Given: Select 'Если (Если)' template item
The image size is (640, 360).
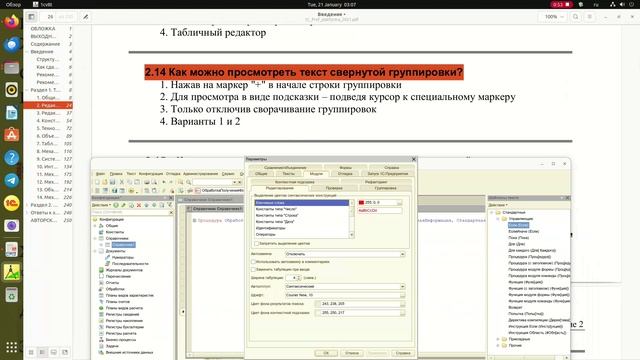Looking at the screenshot, I should (518, 225).
